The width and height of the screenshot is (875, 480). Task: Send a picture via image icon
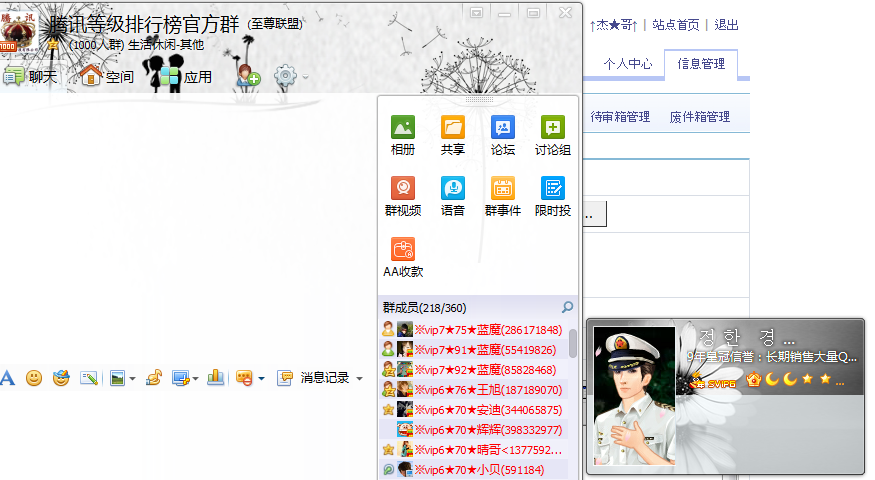pos(117,378)
